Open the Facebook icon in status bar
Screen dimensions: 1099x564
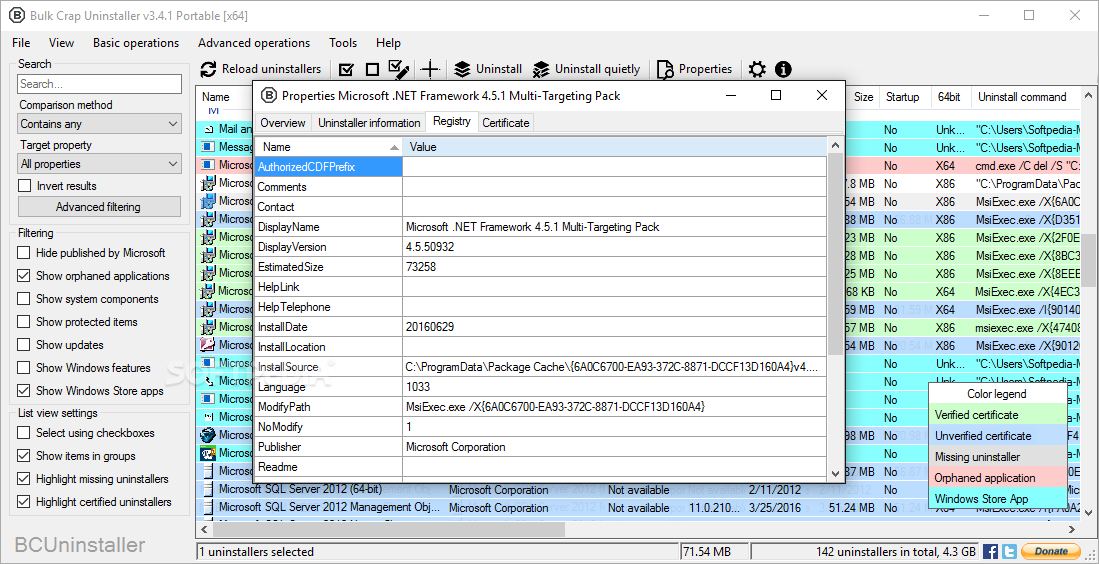pyautogui.click(x=990, y=551)
